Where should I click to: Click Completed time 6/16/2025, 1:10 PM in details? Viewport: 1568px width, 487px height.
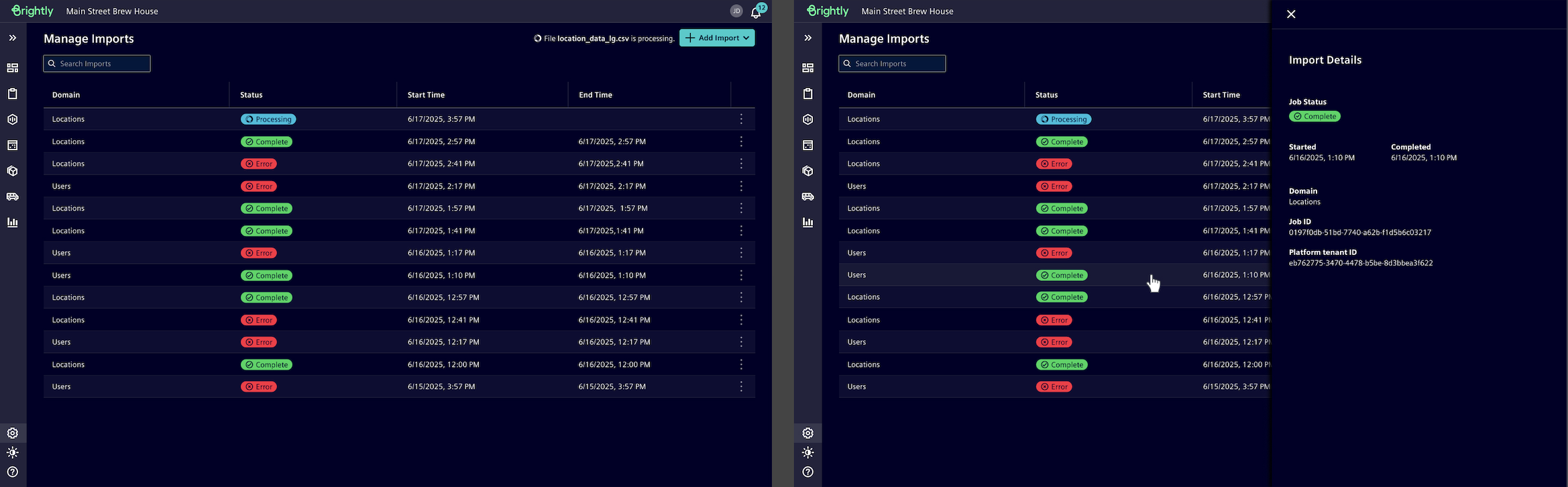[x=1424, y=158]
